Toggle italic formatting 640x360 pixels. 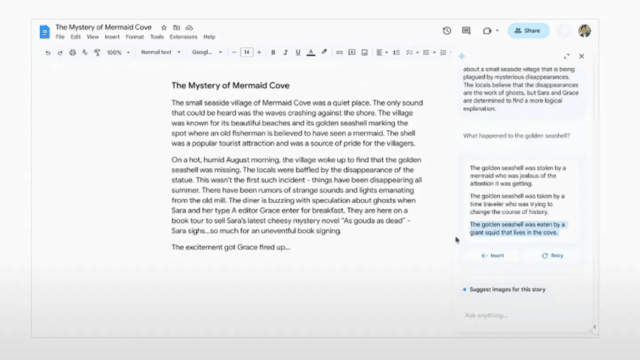tap(285, 52)
